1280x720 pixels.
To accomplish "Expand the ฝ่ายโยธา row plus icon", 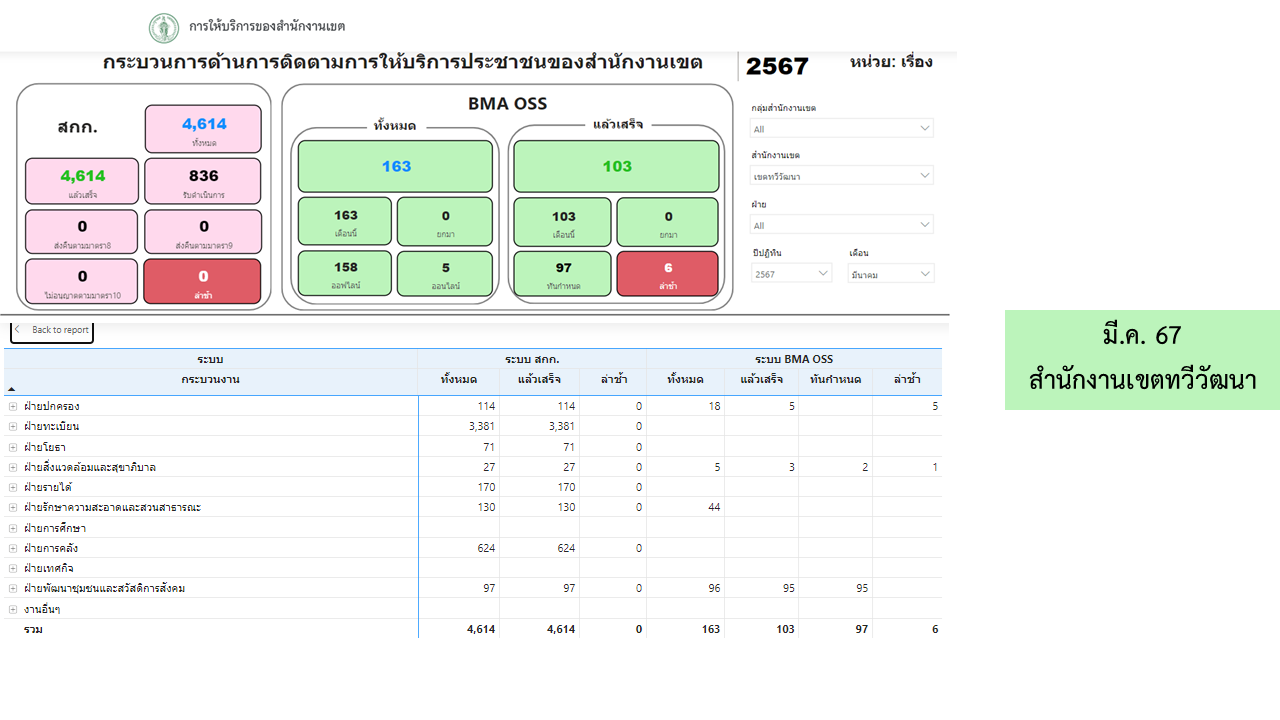I will 13,447.
